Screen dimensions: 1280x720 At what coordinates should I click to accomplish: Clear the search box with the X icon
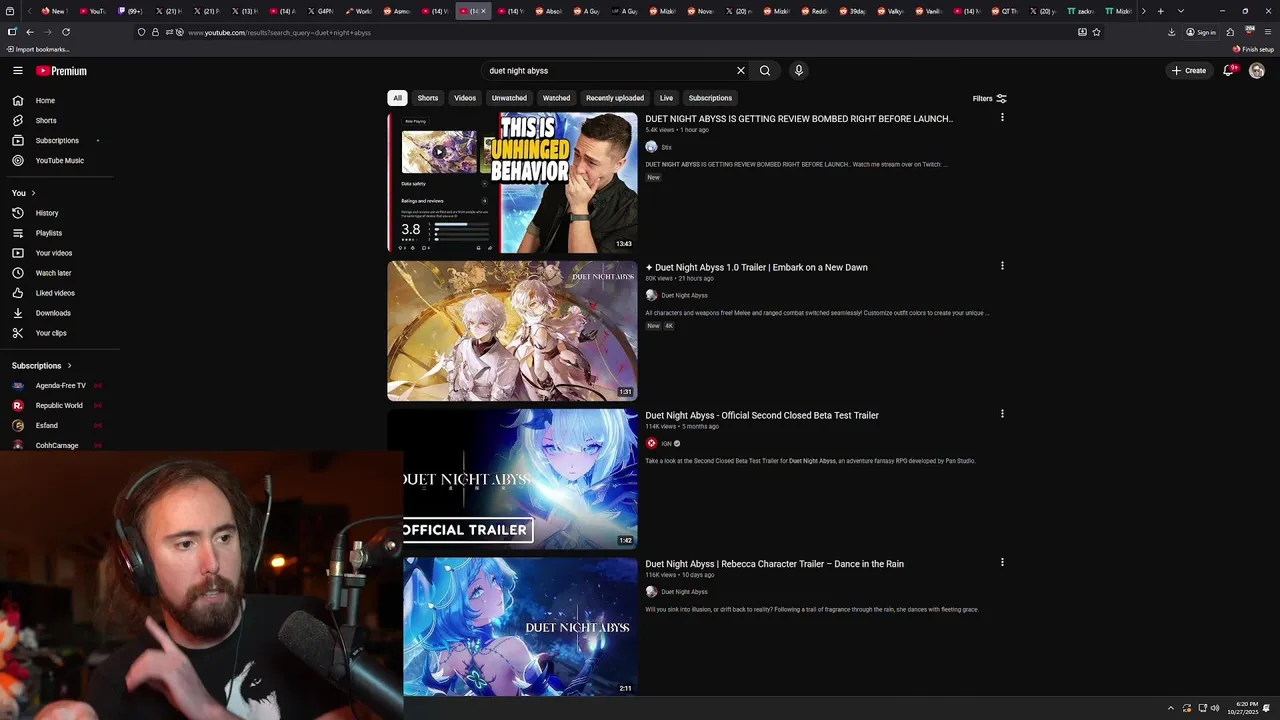741,71
